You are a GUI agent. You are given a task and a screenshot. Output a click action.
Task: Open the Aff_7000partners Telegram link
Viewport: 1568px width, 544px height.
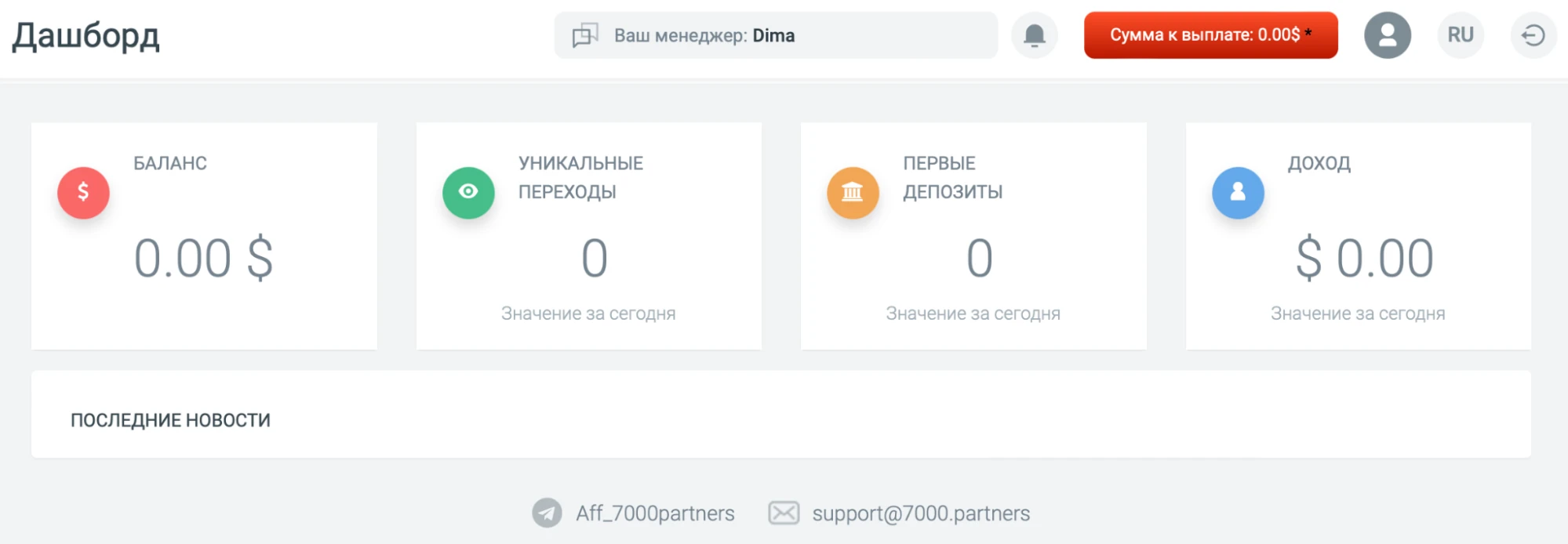coord(655,513)
